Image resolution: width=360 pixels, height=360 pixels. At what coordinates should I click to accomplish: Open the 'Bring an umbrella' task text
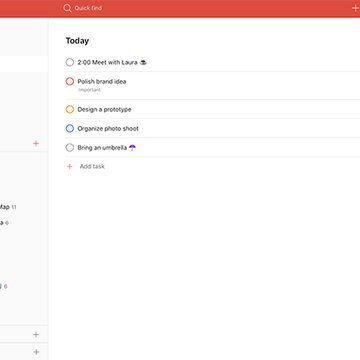(107, 148)
